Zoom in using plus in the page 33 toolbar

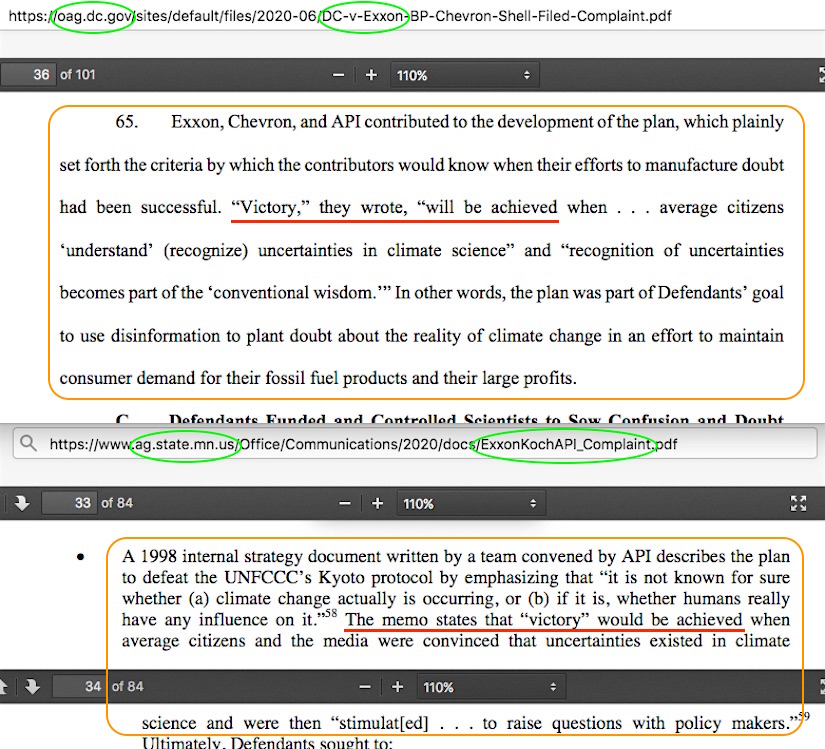(x=377, y=503)
